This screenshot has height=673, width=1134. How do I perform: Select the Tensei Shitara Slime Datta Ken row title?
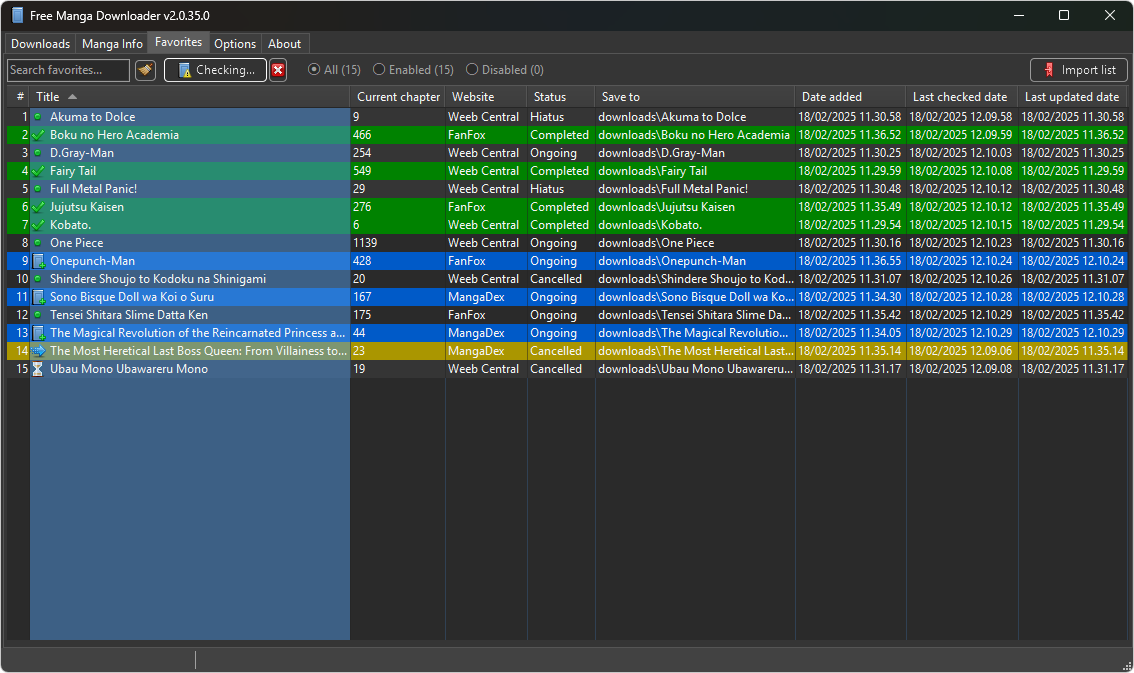129,315
